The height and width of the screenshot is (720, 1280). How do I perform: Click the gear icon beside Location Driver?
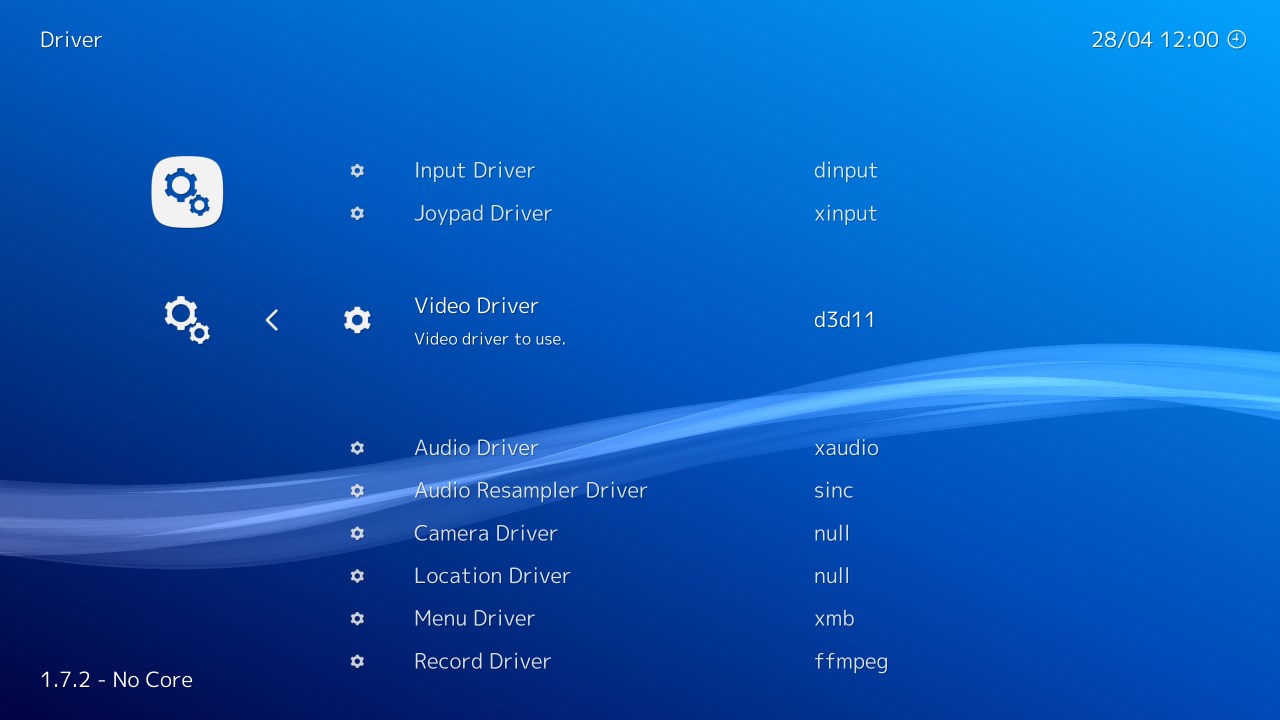[357, 576]
